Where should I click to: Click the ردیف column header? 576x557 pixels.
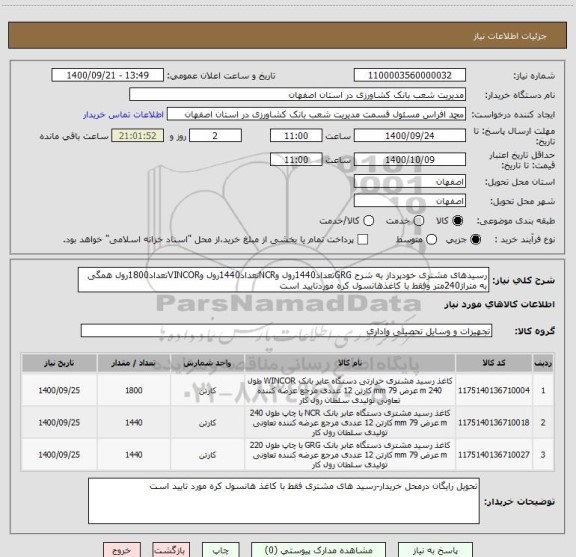pos(543,363)
